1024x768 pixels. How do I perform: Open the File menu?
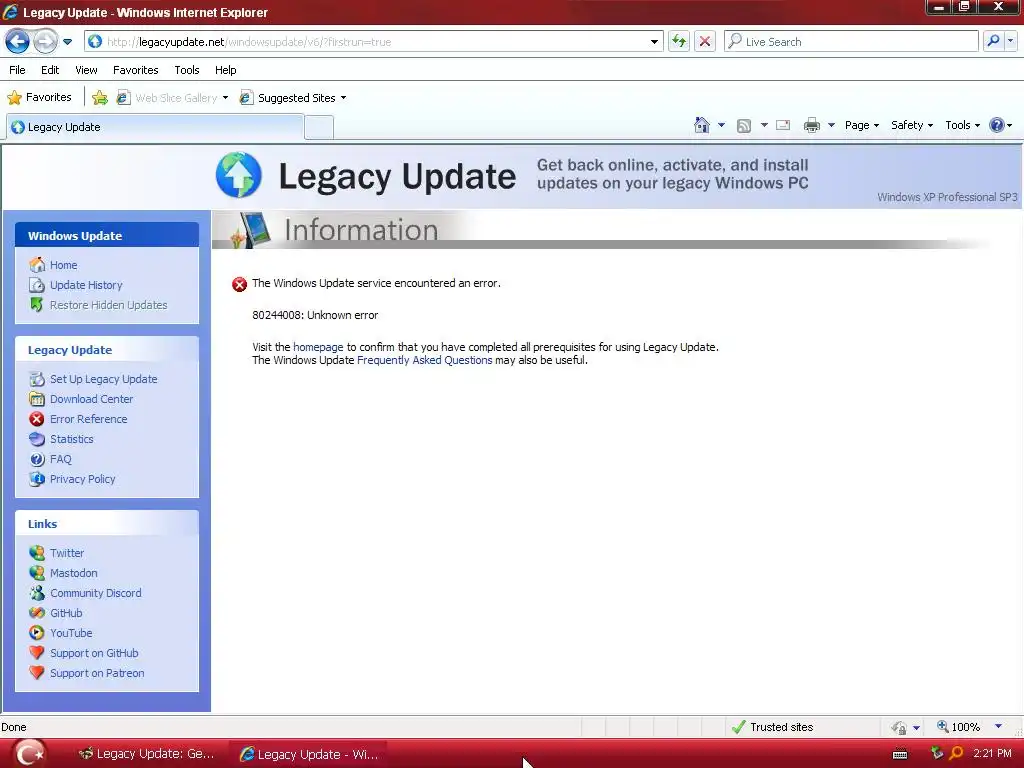click(x=17, y=70)
